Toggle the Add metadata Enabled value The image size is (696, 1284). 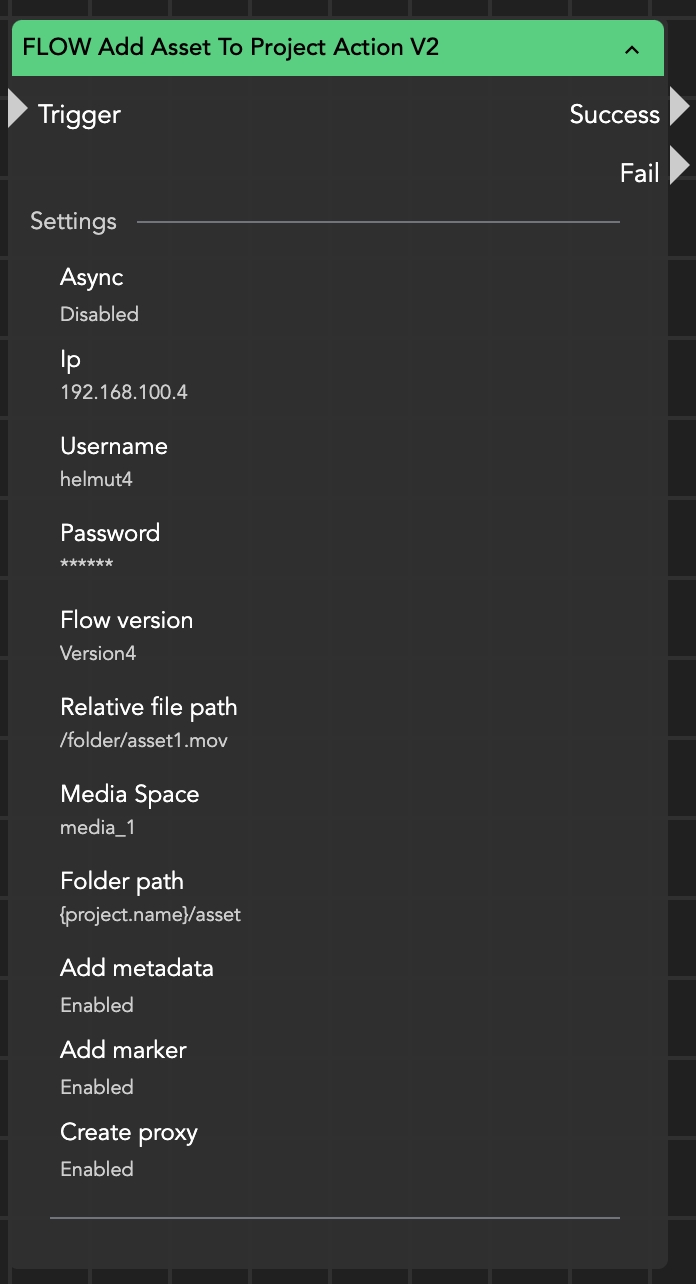97,1005
